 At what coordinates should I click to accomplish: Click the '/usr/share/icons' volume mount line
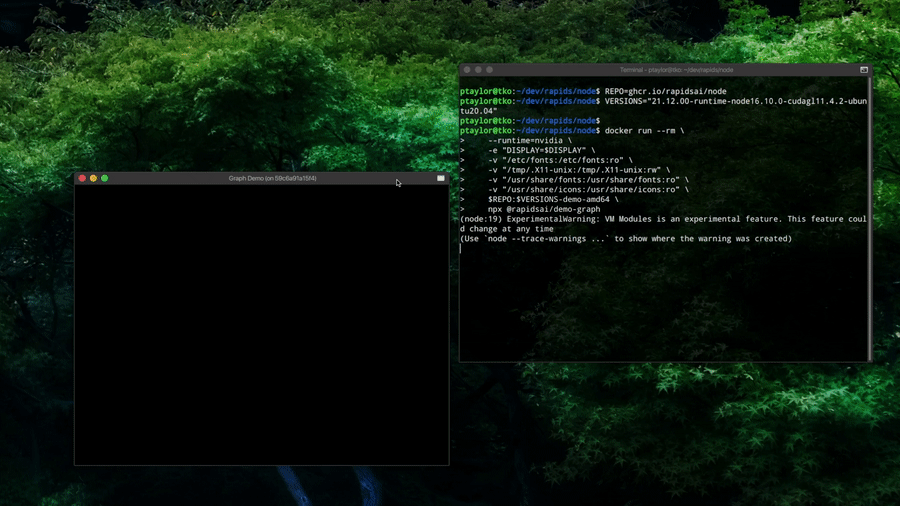coord(574,189)
